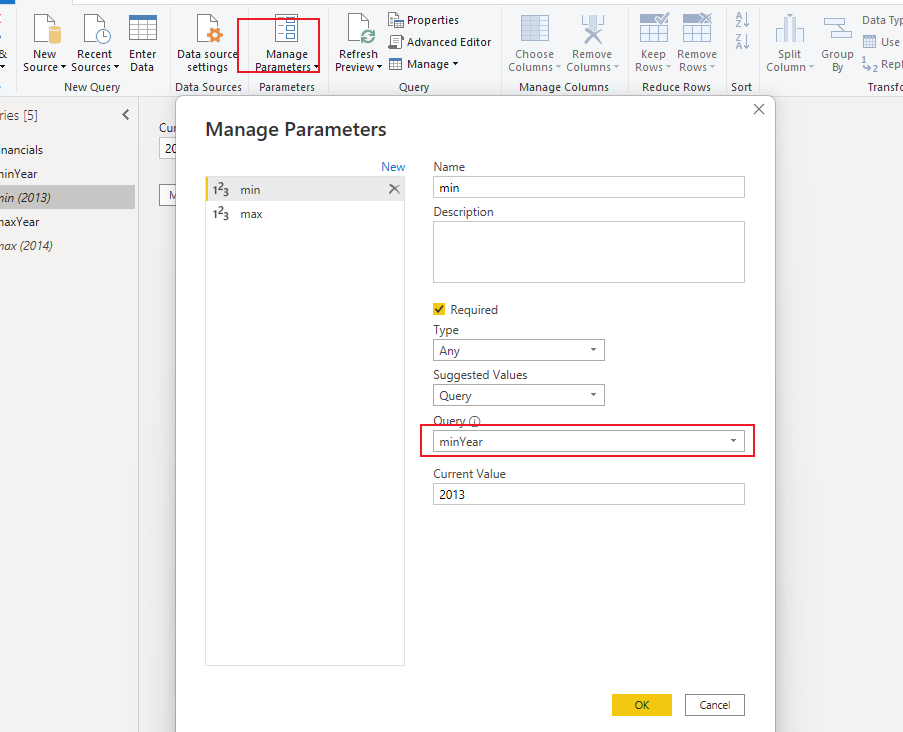Open the Data Type dropdown
Image resolution: width=903 pixels, height=732 pixels.
(882, 20)
